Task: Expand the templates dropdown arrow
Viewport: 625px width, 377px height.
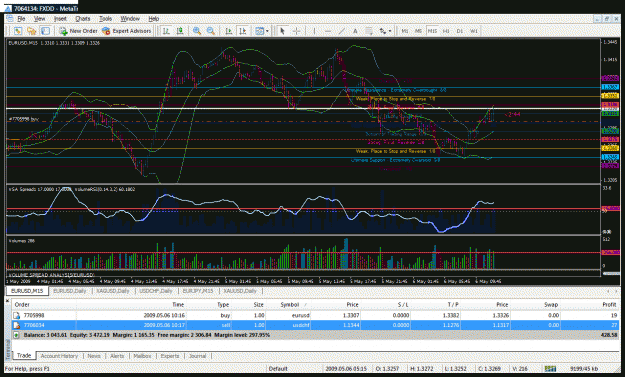Action: click(x=267, y=31)
